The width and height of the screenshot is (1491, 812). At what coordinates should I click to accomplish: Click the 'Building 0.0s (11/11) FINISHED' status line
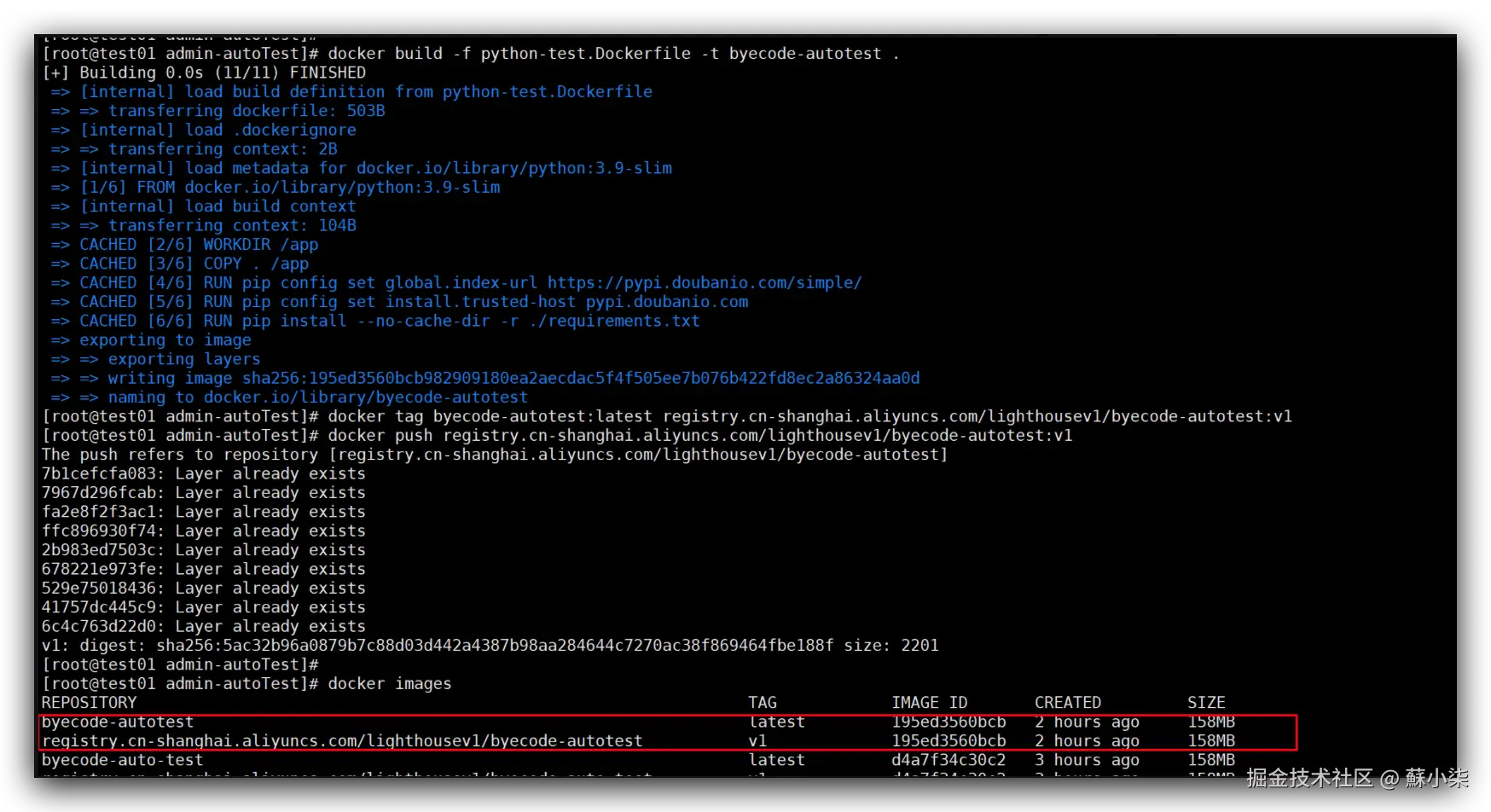coord(204,72)
